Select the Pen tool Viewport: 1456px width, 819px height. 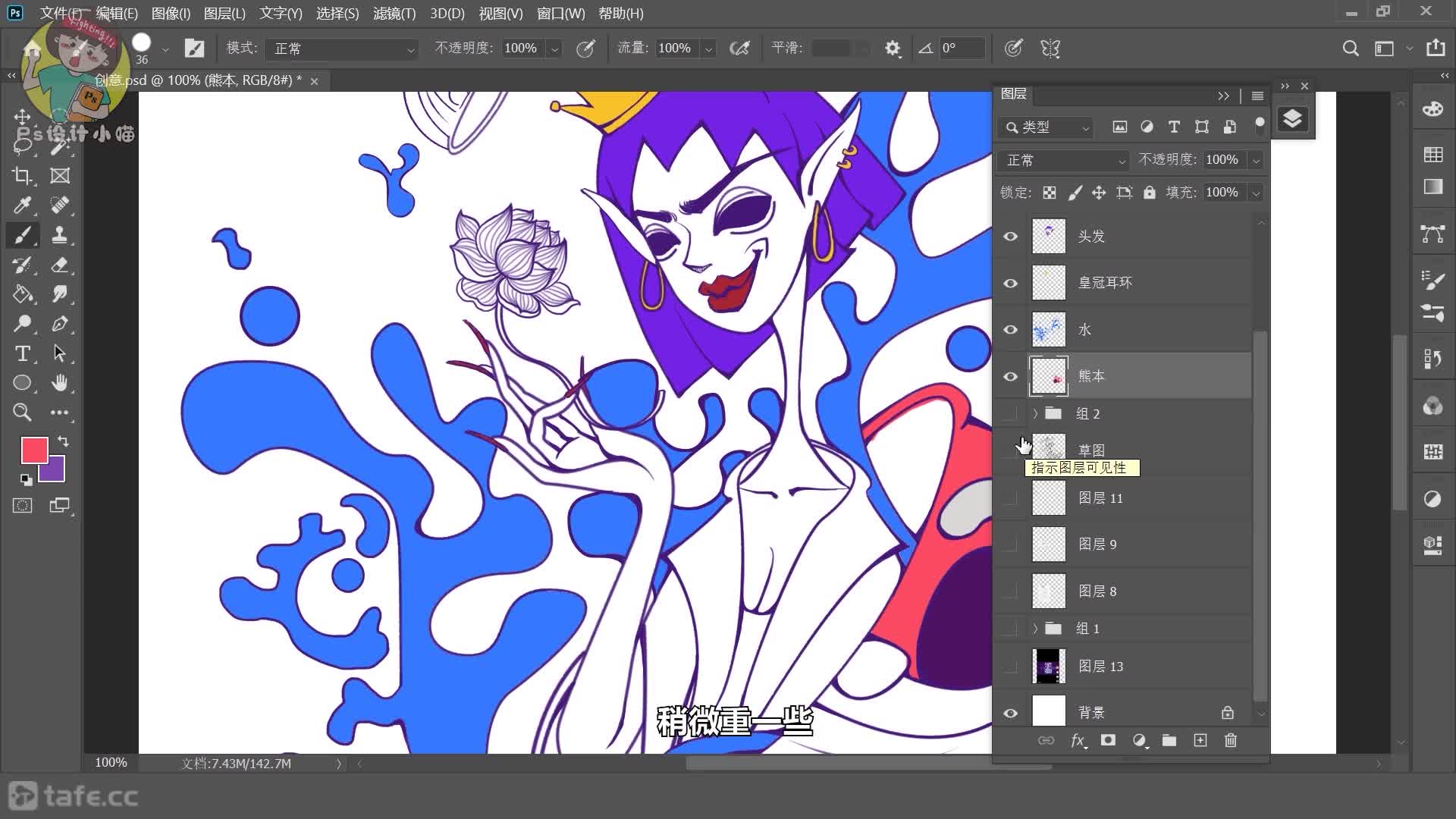click(59, 324)
